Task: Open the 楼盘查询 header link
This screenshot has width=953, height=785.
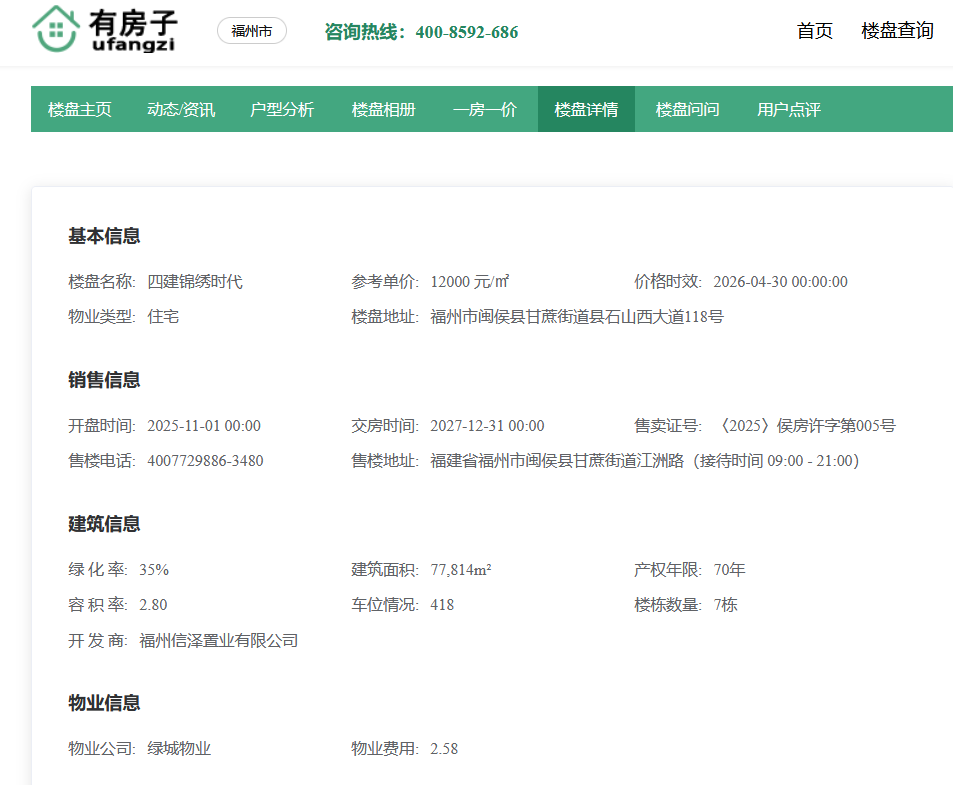Action: pos(897,31)
